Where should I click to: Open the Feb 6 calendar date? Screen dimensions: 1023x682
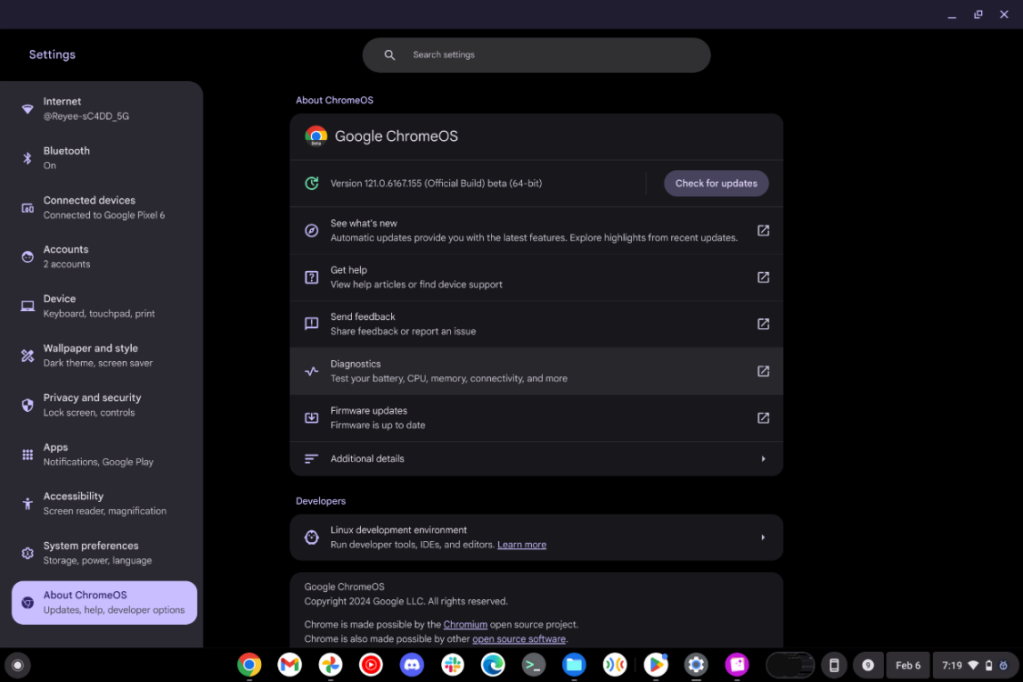coord(908,665)
